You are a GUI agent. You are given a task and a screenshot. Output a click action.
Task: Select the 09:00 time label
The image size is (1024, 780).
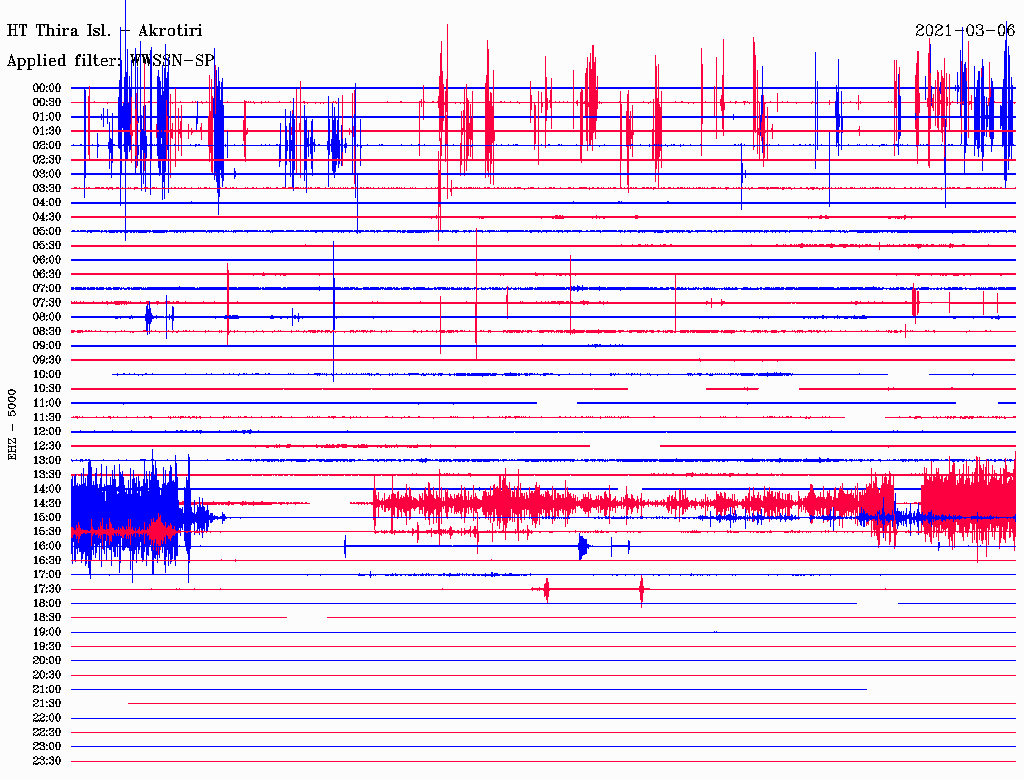[47, 346]
